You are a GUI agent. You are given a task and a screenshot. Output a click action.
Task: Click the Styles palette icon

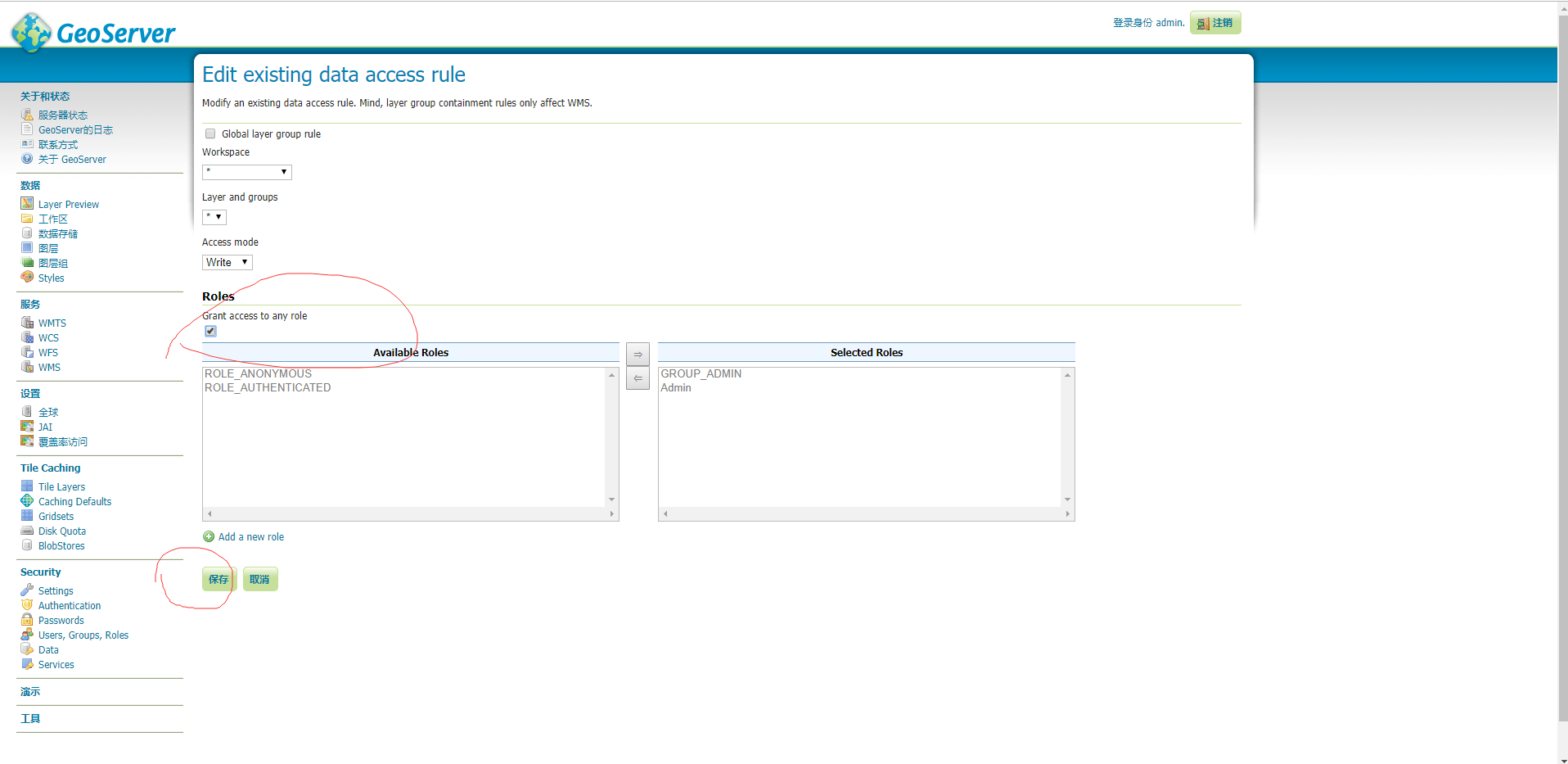[x=27, y=278]
